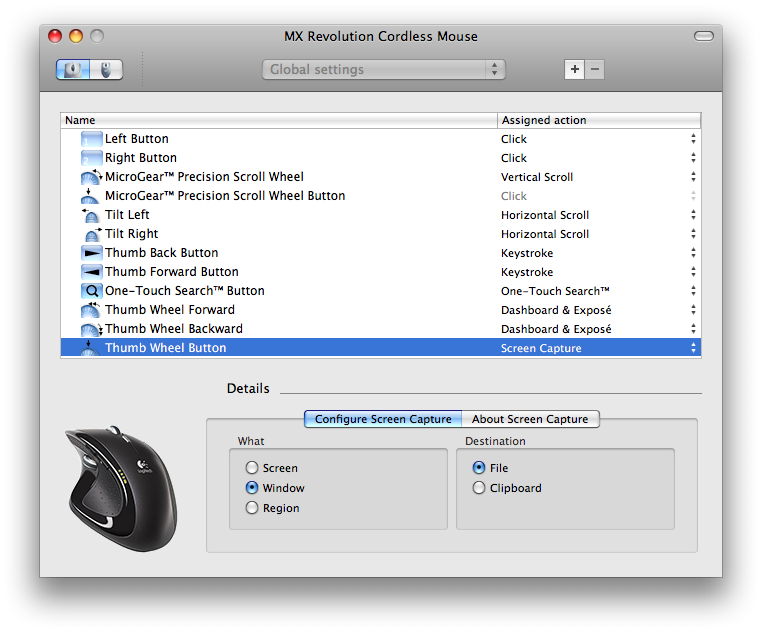Switch to Configure Screen Capture tab

tap(383, 419)
